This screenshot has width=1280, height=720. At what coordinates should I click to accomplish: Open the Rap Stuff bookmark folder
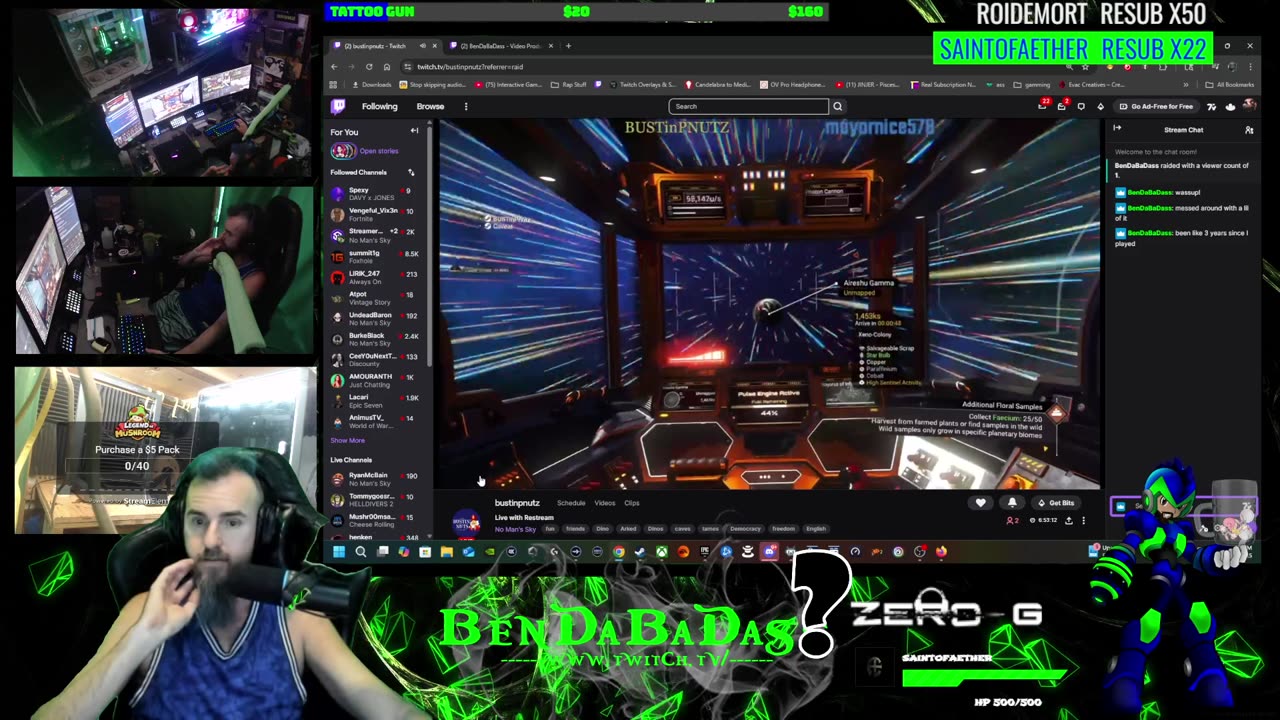pos(569,85)
